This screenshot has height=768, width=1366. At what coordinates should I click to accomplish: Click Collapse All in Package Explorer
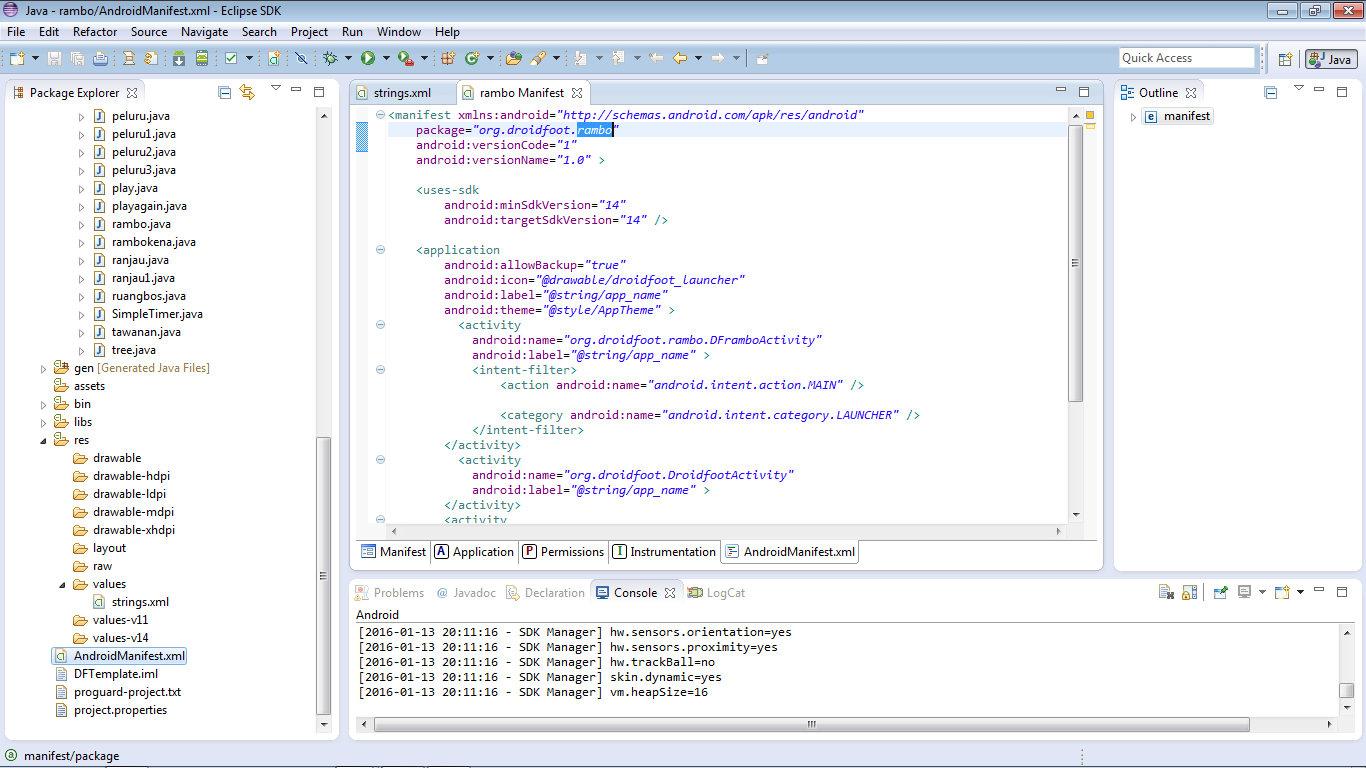click(x=225, y=93)
